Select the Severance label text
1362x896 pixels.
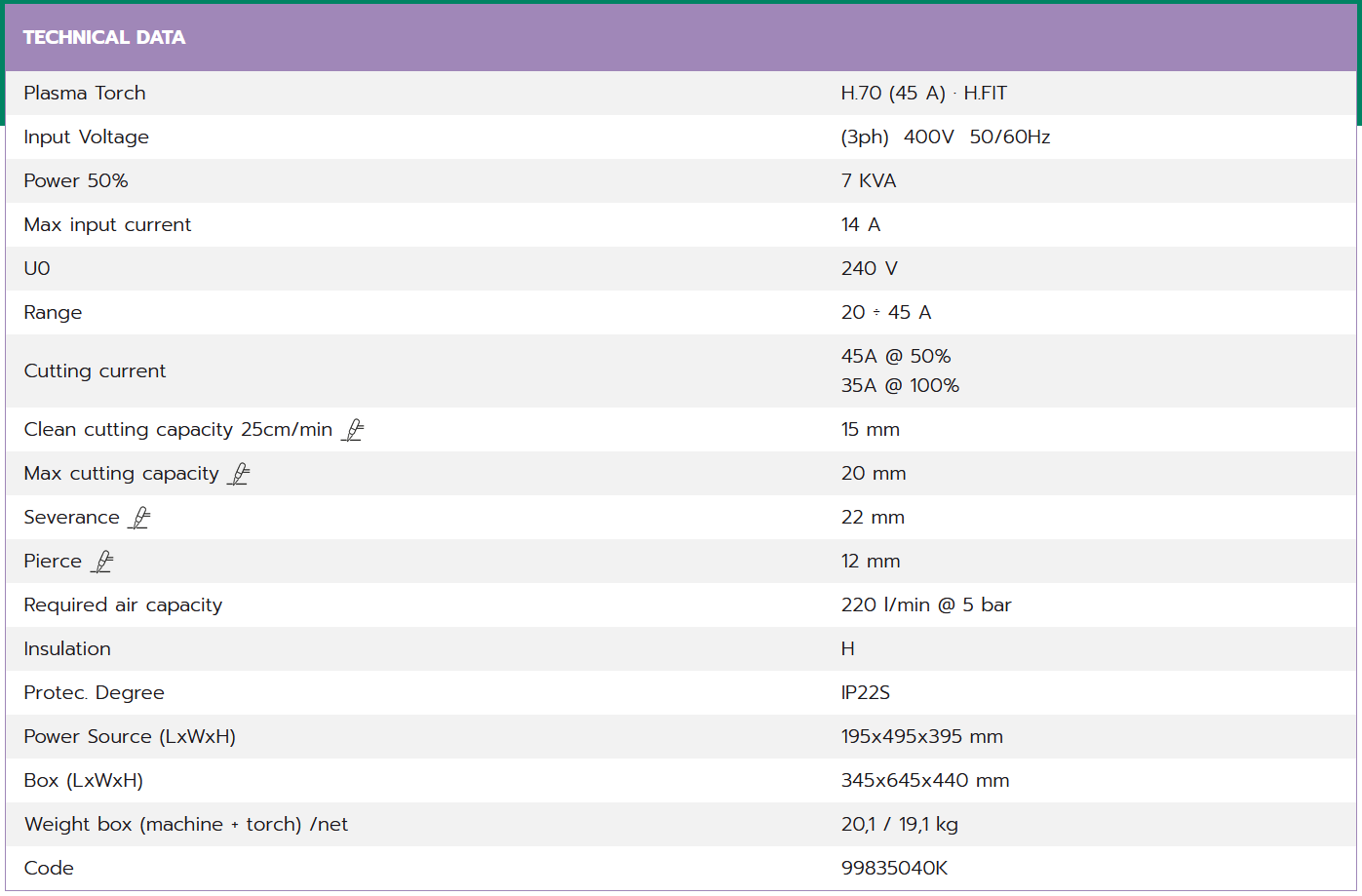pyautogui.click(x=72, y=517)
